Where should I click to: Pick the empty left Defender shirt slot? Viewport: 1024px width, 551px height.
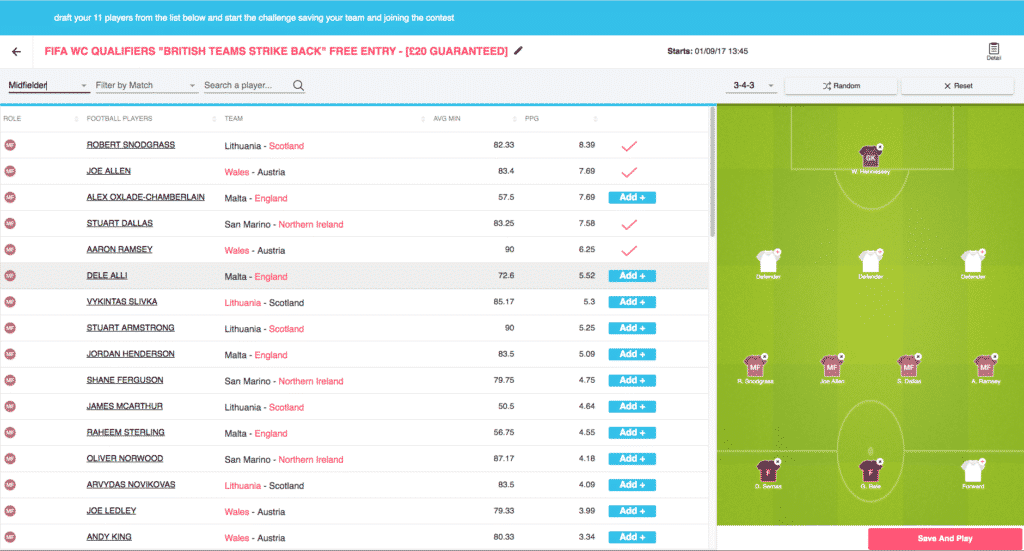click(768, 260)
